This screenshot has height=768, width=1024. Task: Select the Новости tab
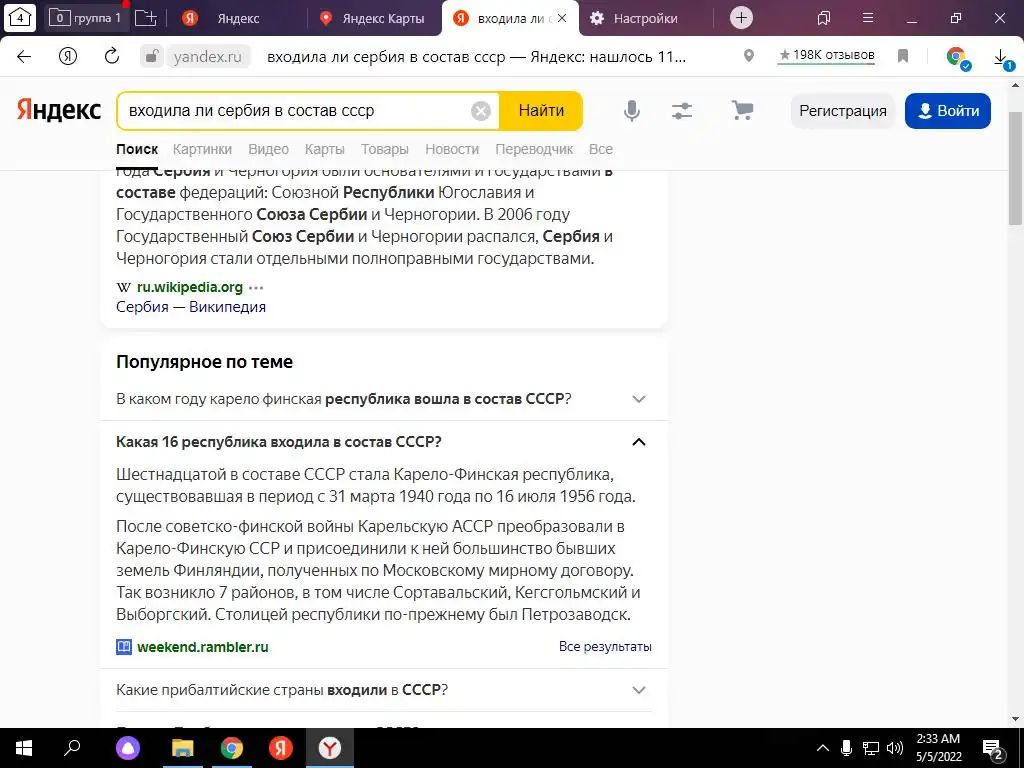coord(452,149)
